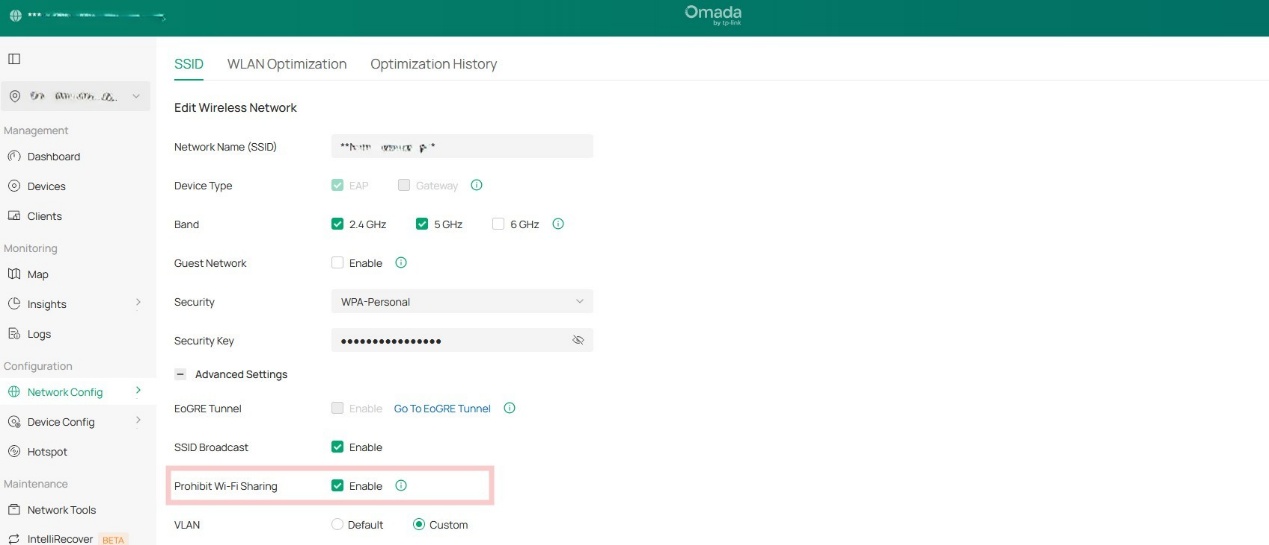Toggle Prohibit Wi-Fi Sharing checkbox

coord(337,486)
